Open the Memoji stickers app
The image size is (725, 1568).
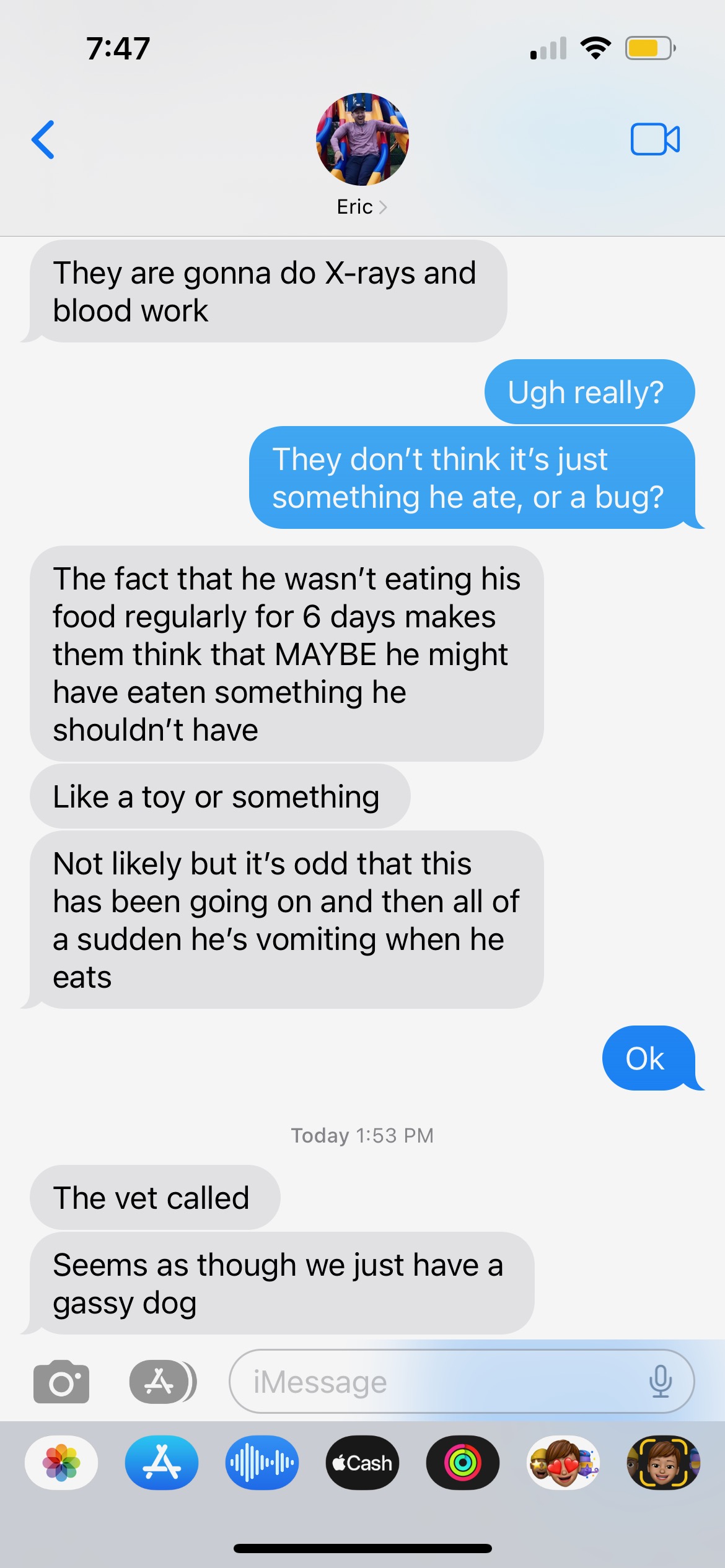point(563,1463)
